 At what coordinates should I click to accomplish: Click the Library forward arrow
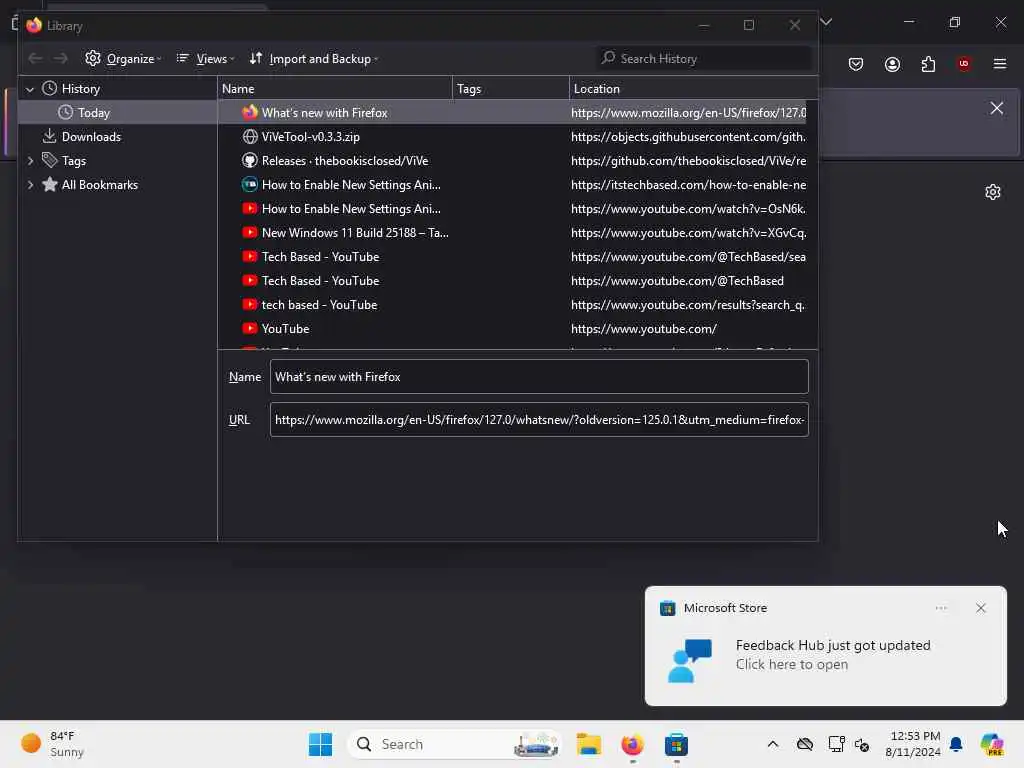(61, 59)
